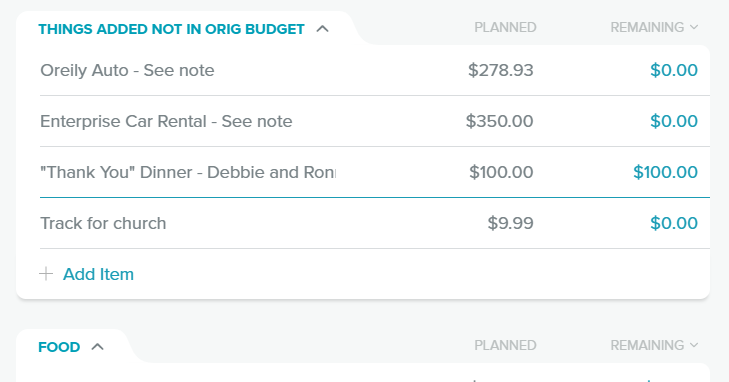Screen dimensions: 729x382
Task: Select the Oreily Auto - See note item
Action: 127,70
